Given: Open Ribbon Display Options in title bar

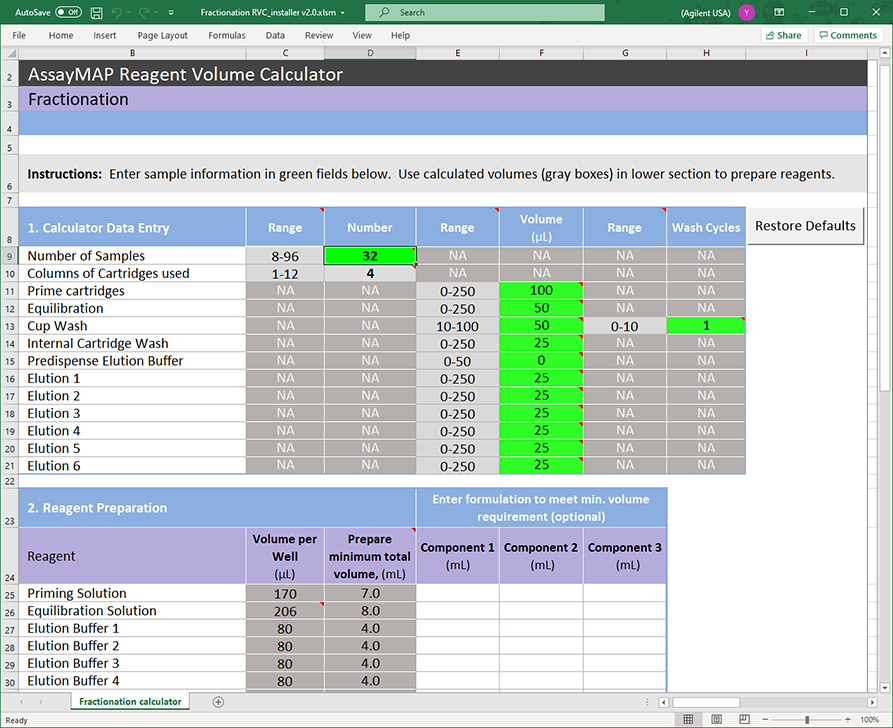Looking at the screenshot, I should pos(779,12).
